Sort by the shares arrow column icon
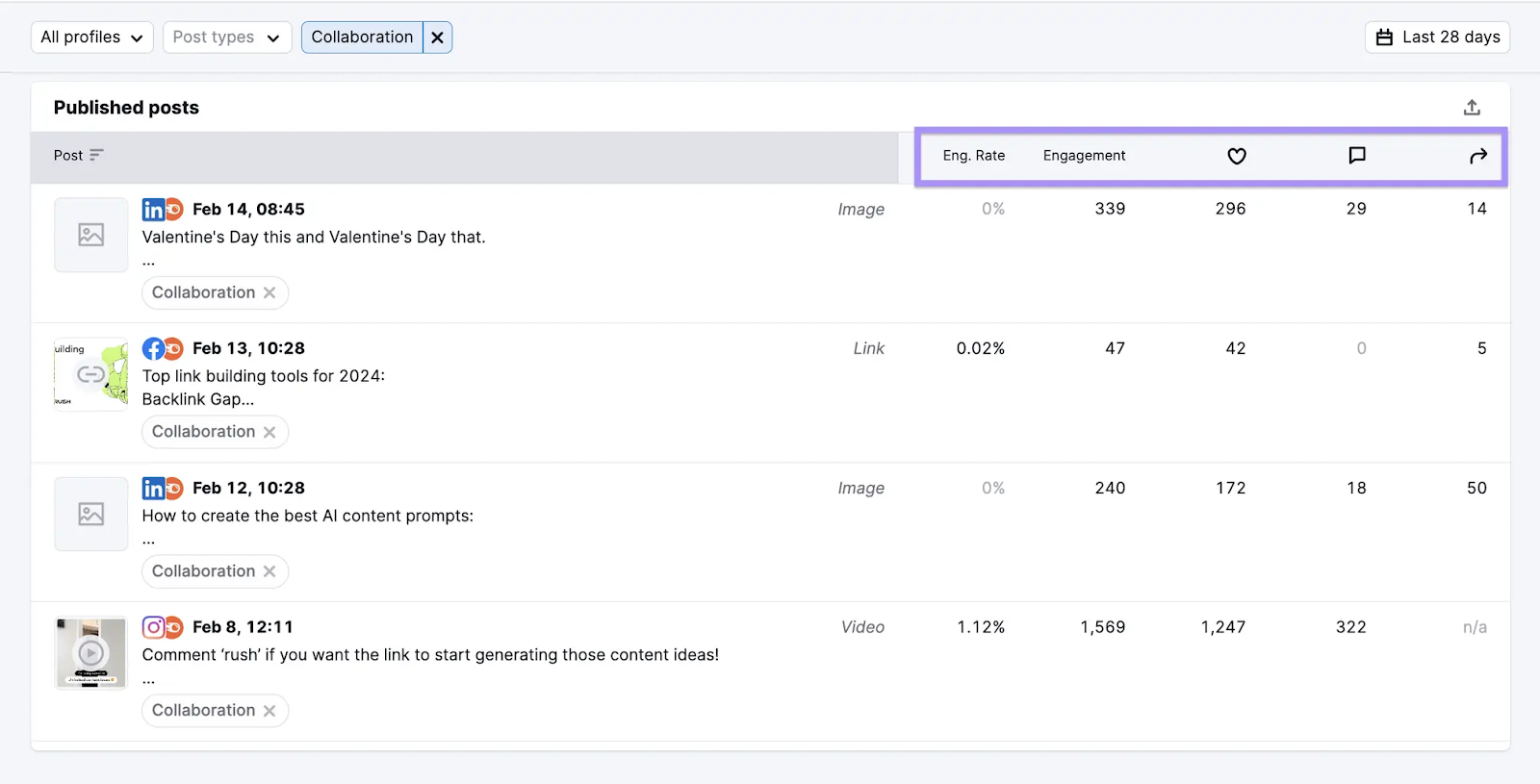The height and width of the screenshot is (784, 1540). tap(1478, 156)
